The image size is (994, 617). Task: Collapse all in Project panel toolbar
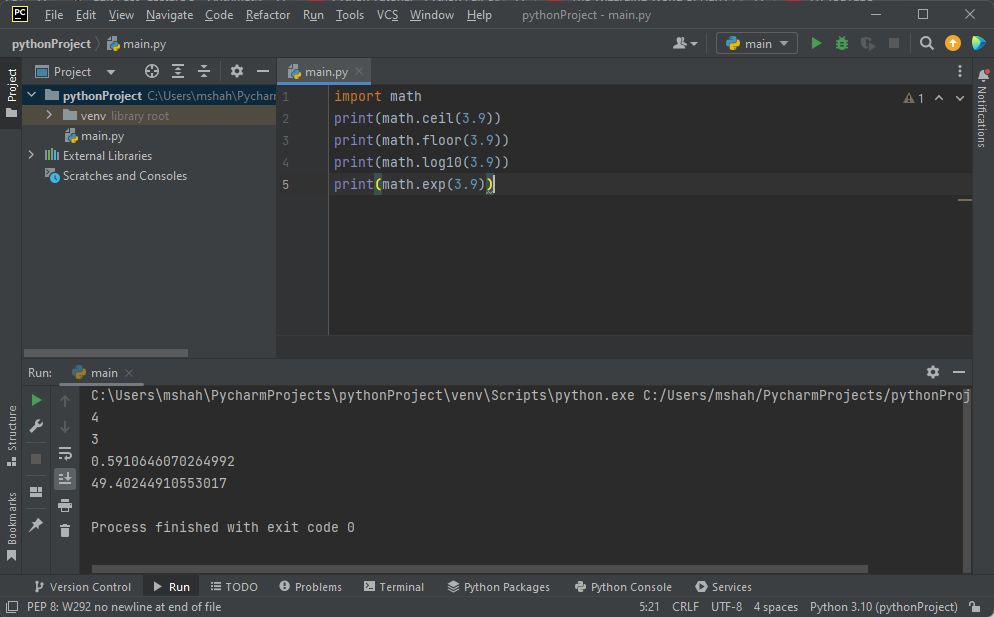[x=204, y=71]
